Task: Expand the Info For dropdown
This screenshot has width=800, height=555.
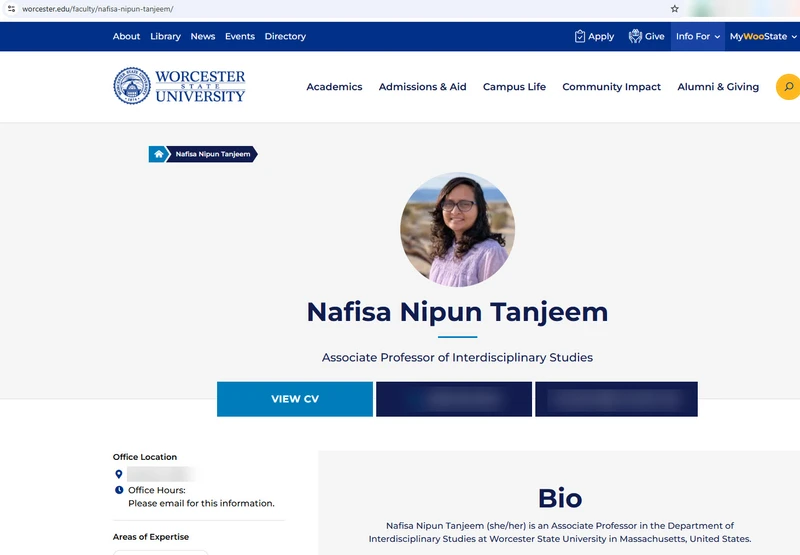Action: pyautogui.click(x=697, y=36)
